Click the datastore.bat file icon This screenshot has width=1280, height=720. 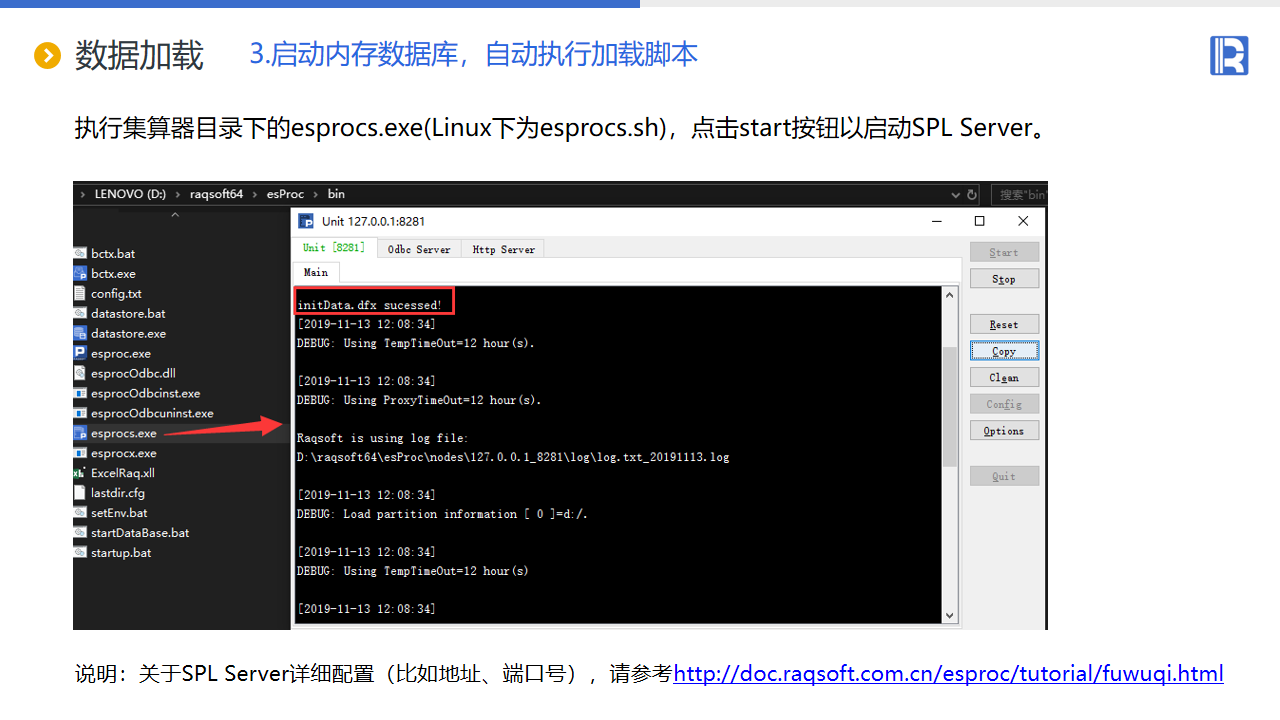(x=80, y=313)
